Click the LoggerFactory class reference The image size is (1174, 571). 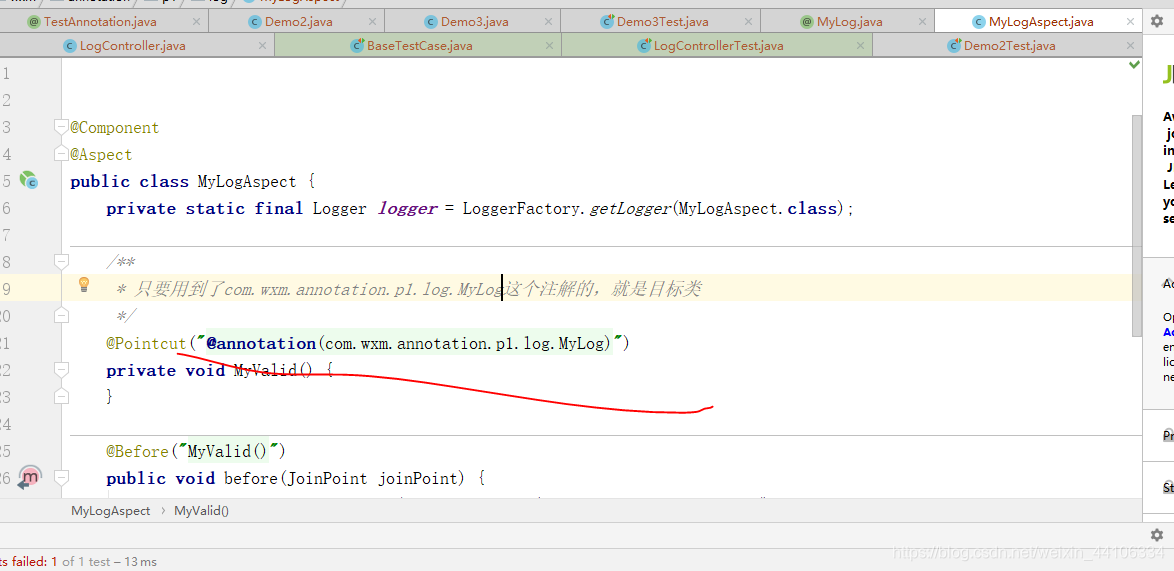(521, 208)
